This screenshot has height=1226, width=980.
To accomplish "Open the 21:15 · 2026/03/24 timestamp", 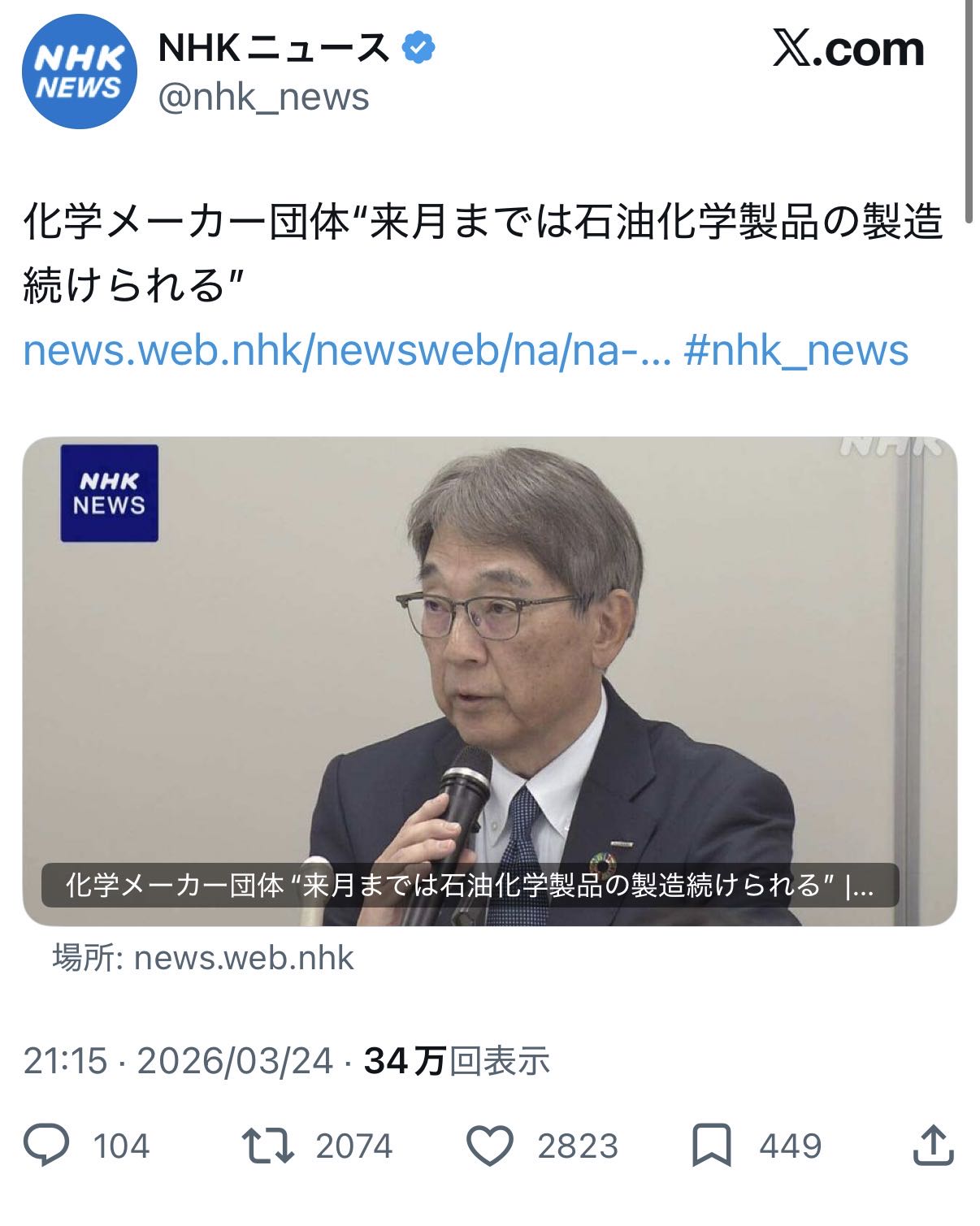I will (178, 1061).
